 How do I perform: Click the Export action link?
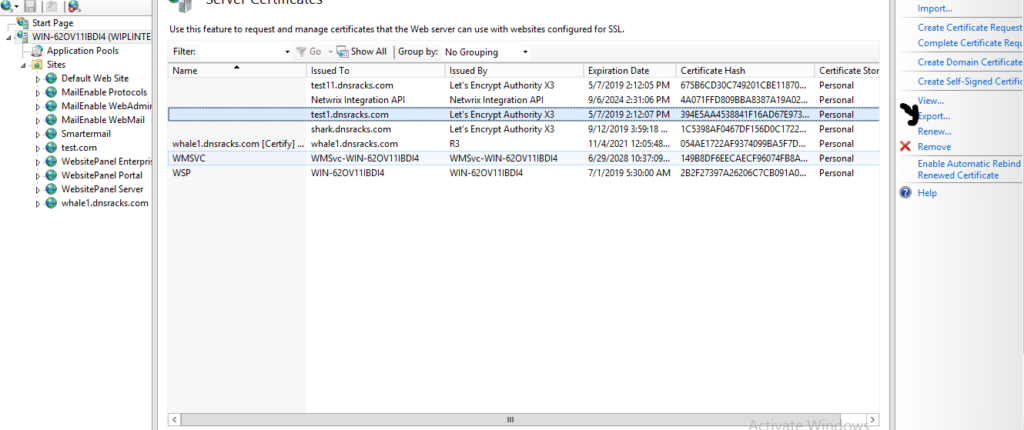tap(934, 116)
